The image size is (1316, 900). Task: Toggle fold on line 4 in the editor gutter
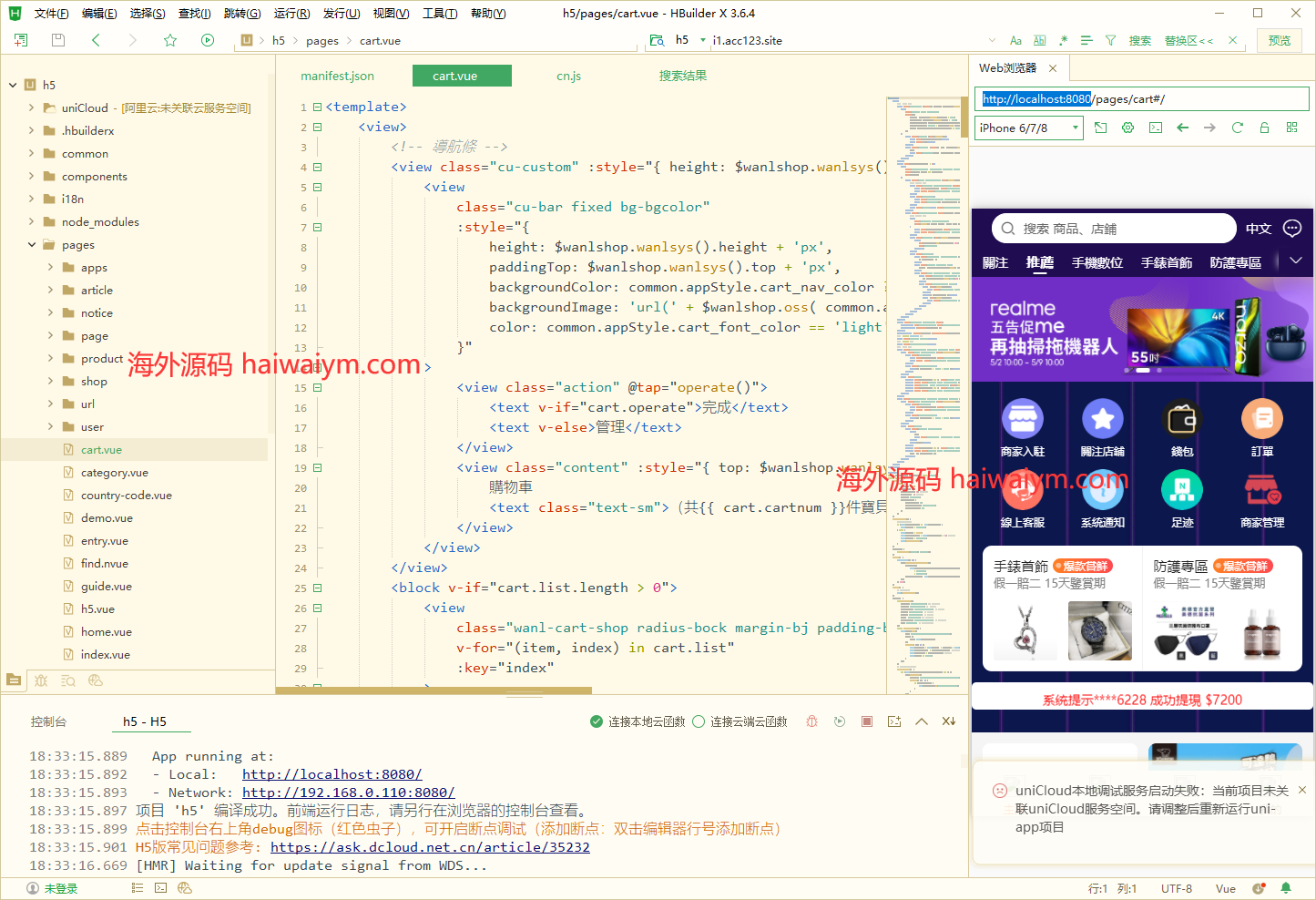318,168
